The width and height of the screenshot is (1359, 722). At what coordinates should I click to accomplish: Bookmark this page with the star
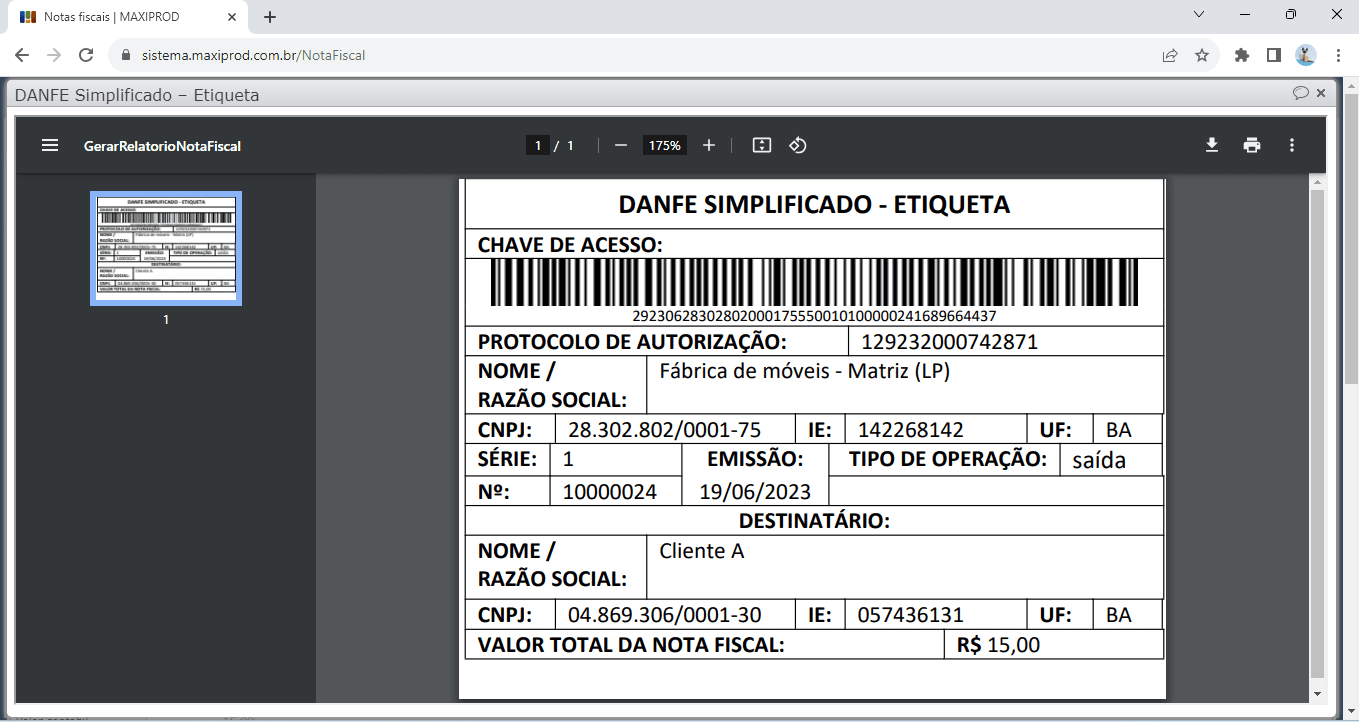click(1202, 56)
